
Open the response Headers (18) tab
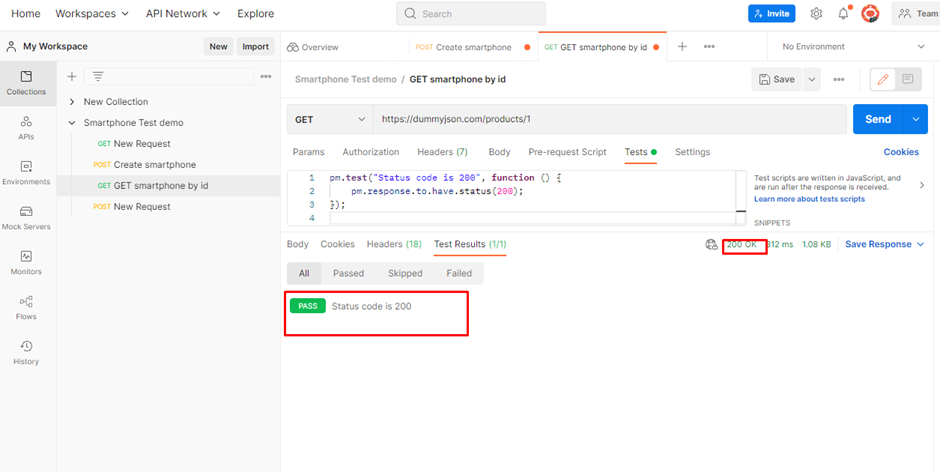tap(394, 244)
